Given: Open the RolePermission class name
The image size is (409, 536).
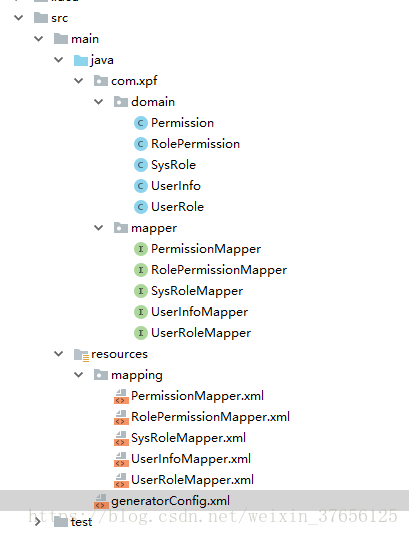Looking at the screenshot, I should (x=195, y=144).
